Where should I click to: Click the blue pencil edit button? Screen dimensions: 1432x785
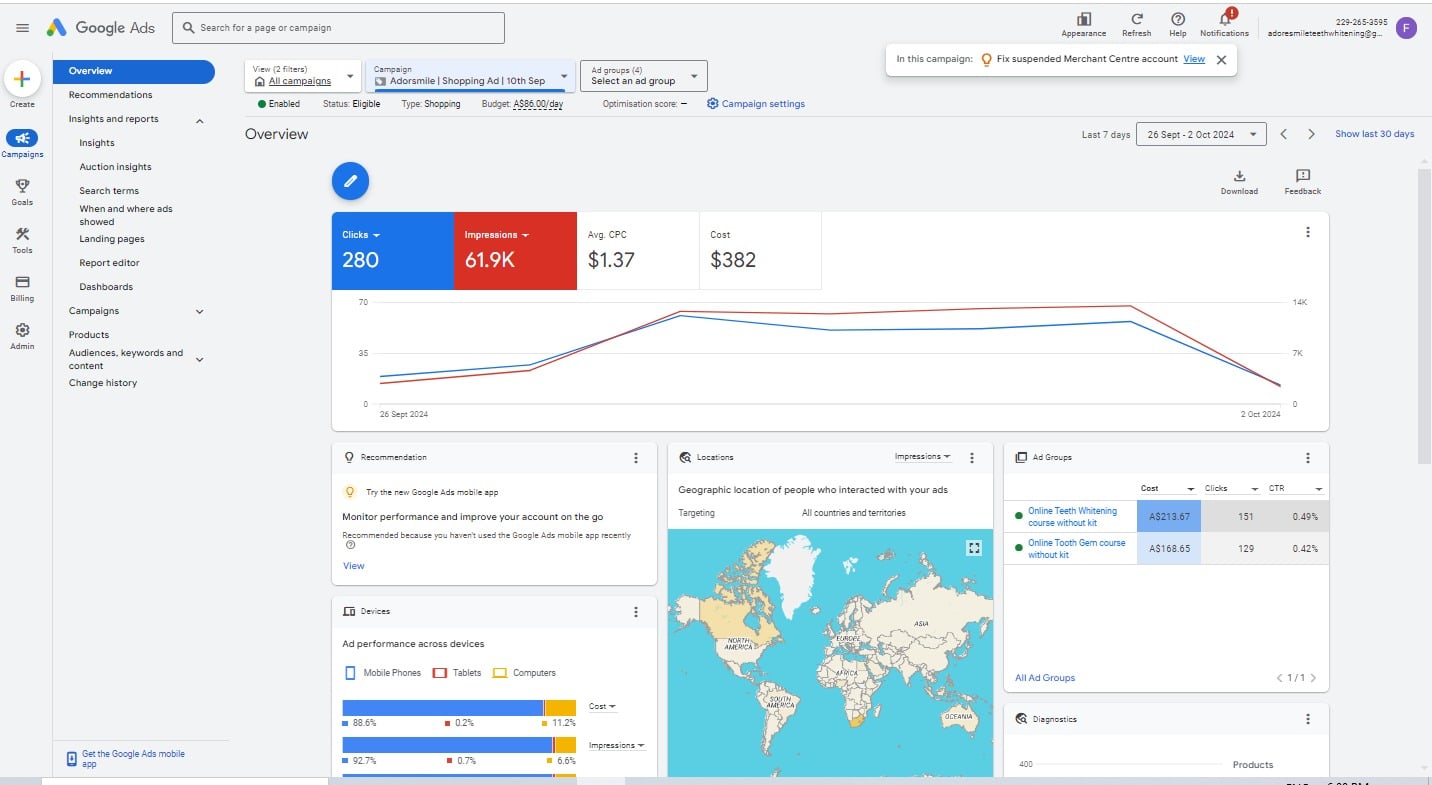(x=350, y=181)
